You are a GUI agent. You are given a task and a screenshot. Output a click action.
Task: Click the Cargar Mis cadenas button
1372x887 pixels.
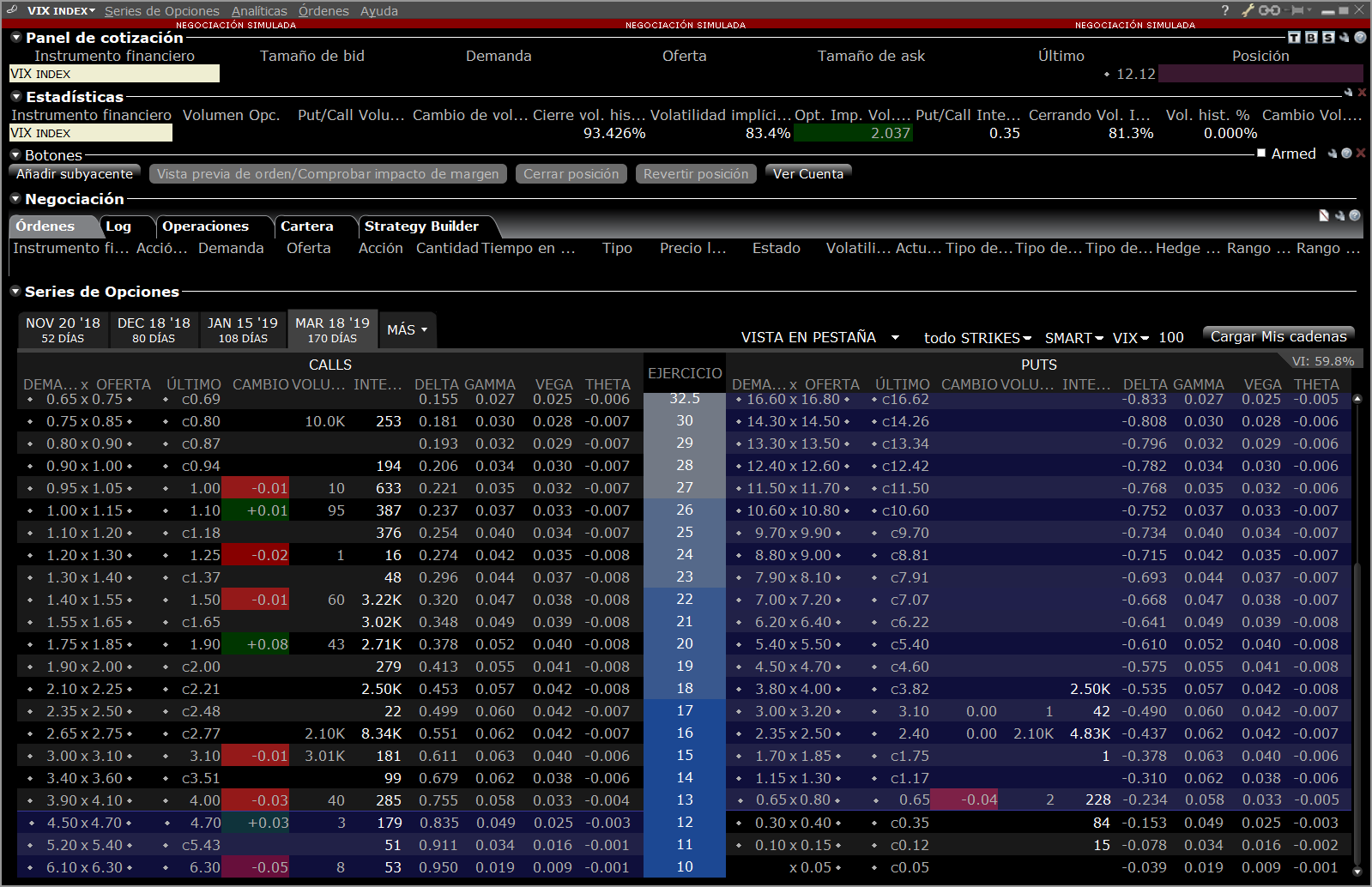click(x=1278, y=336)
